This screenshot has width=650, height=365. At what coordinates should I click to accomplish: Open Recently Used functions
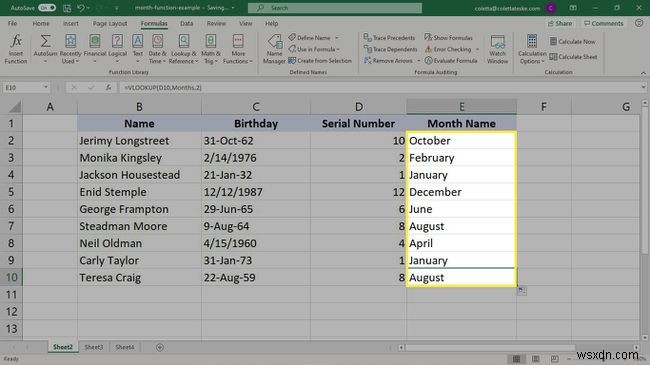70,49
